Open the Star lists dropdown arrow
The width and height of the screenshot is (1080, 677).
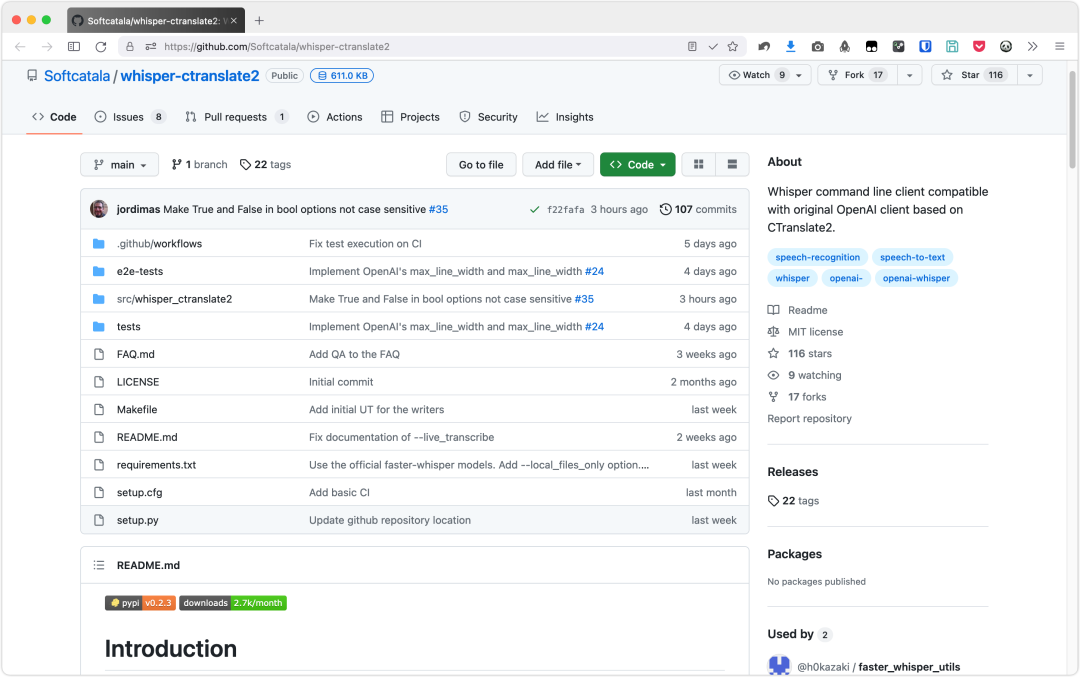pos(1030,75)
